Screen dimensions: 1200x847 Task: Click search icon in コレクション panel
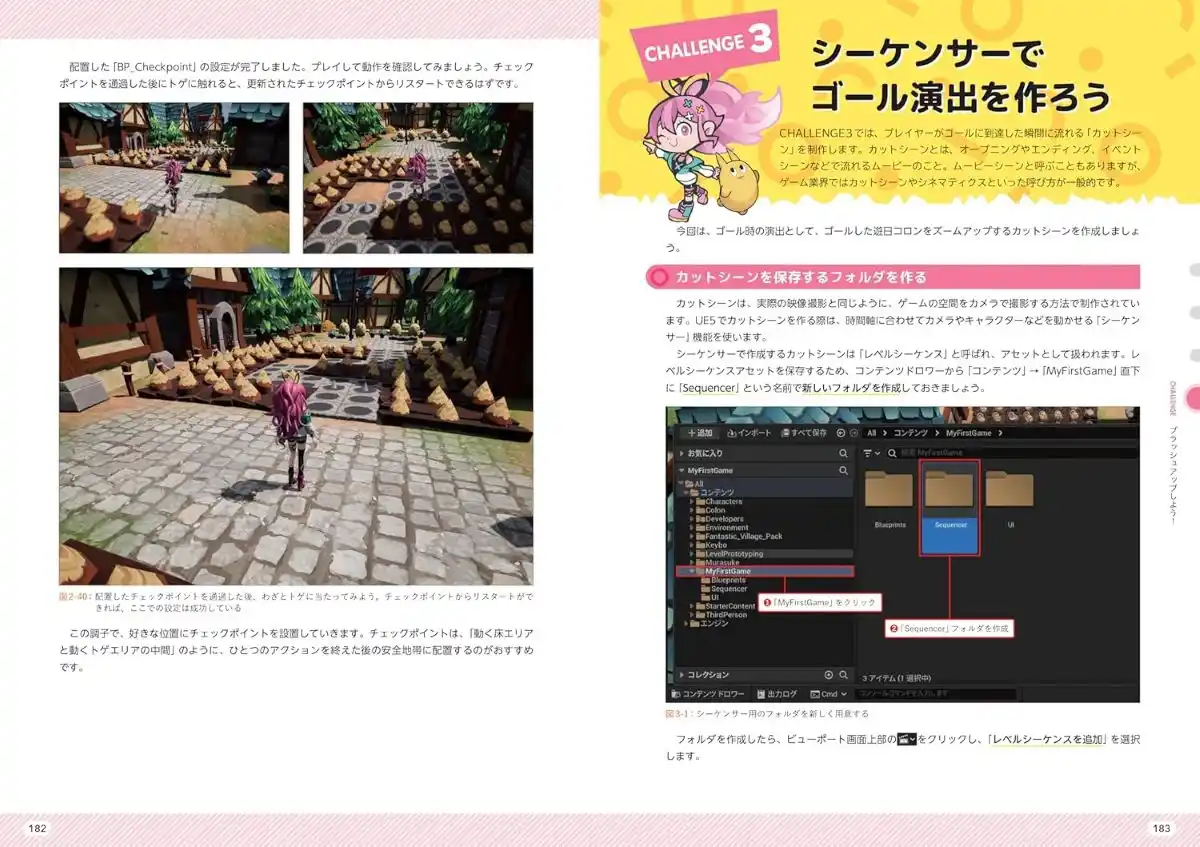coord(843,675)
